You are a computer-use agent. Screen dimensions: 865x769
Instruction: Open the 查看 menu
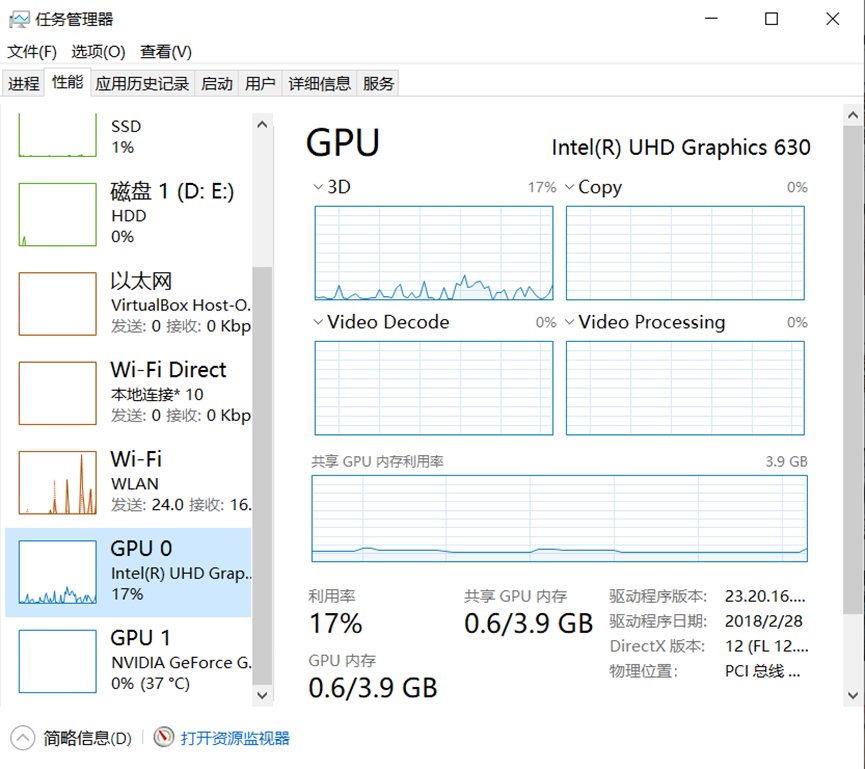click(164, 51)
